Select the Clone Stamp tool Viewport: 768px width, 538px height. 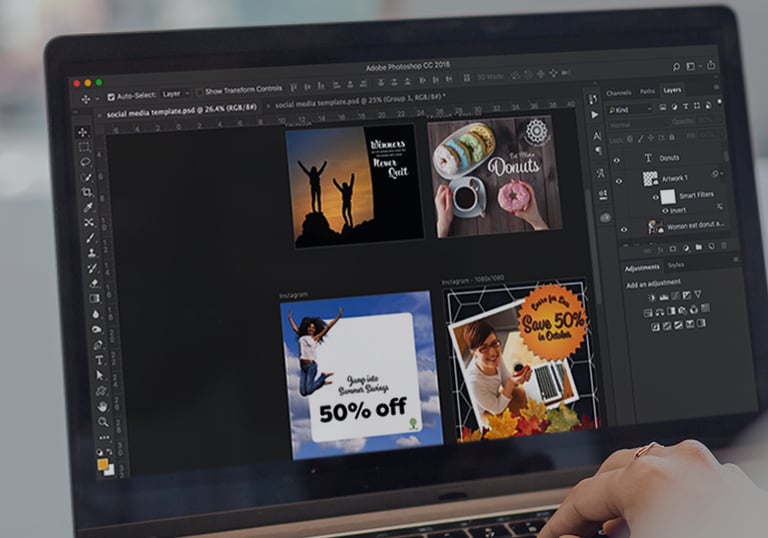91,253
